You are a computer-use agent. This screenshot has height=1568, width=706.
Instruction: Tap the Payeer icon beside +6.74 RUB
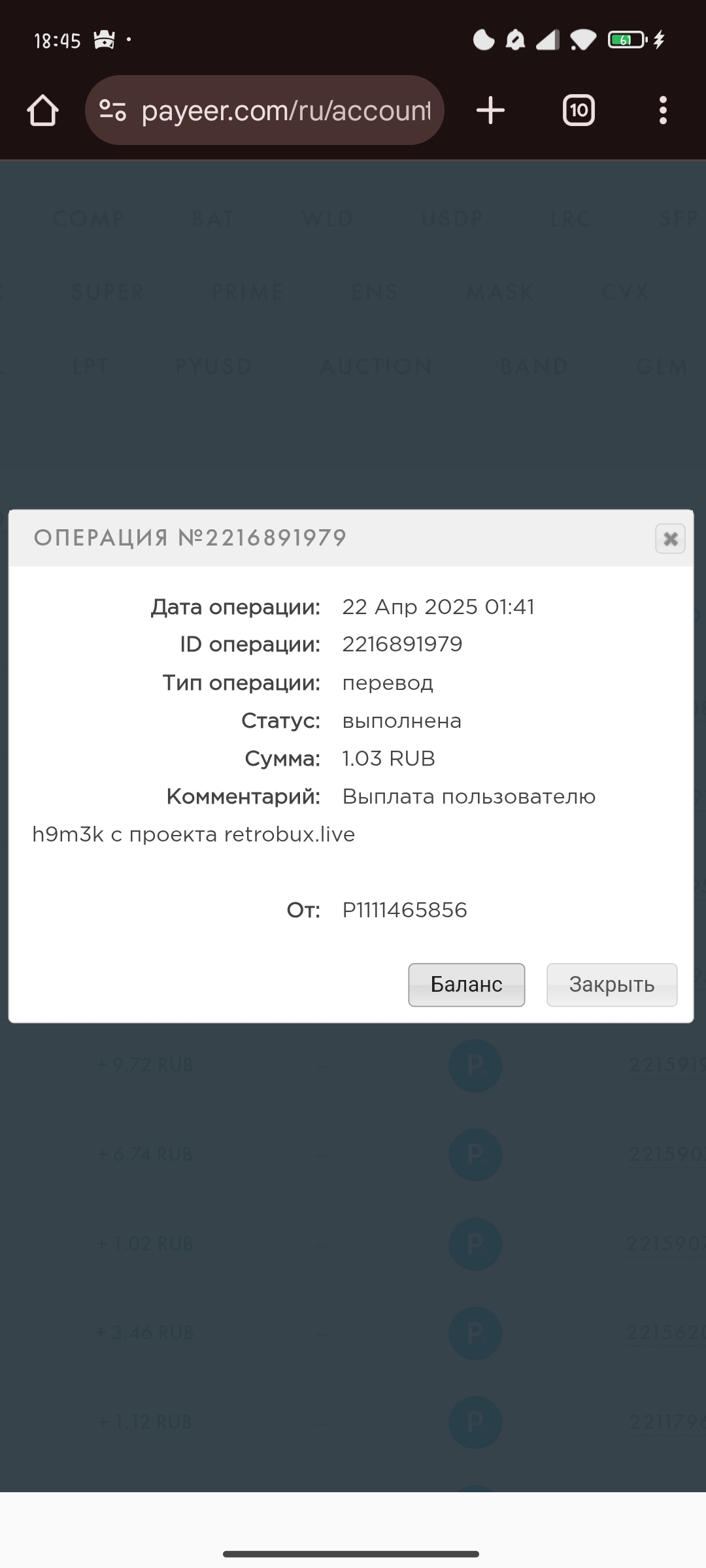pyautogui.click(x=475, y=1154)
